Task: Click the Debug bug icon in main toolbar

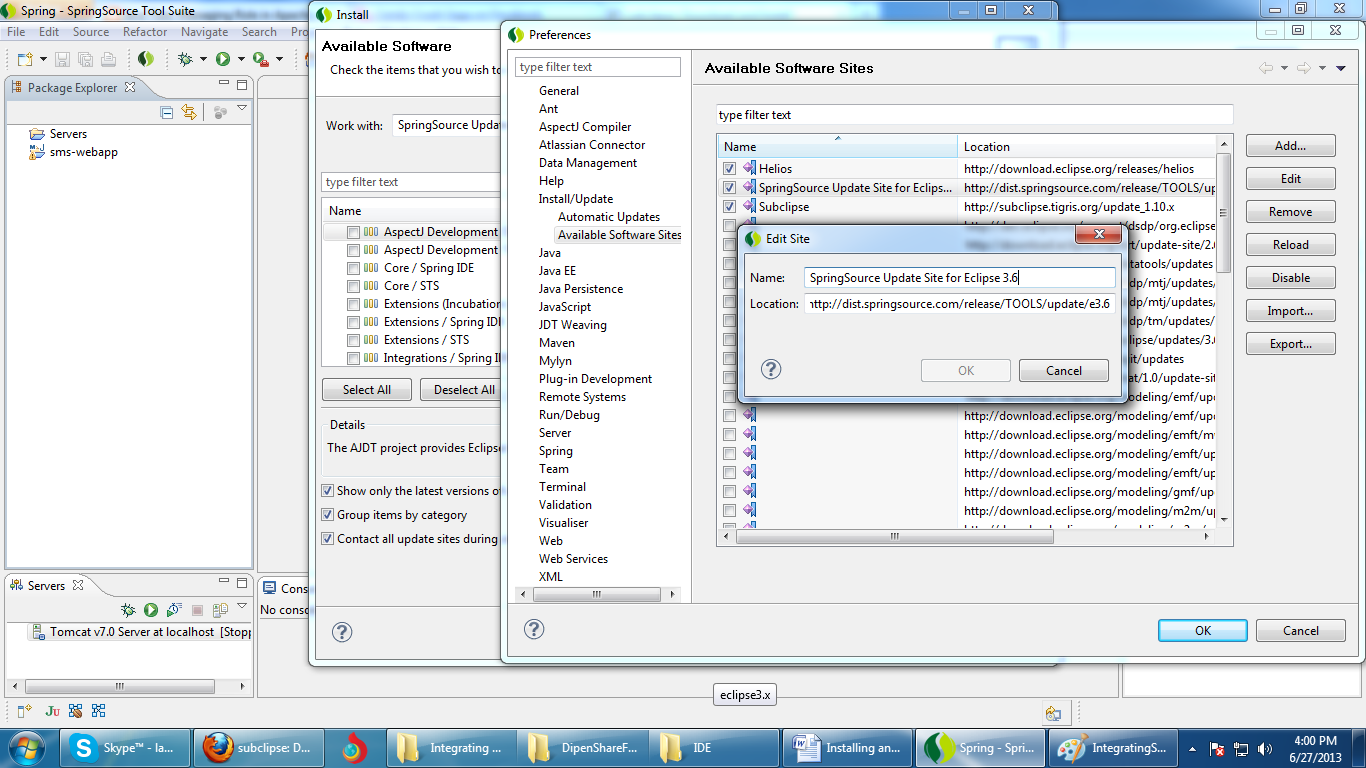Action: point(185,60)
